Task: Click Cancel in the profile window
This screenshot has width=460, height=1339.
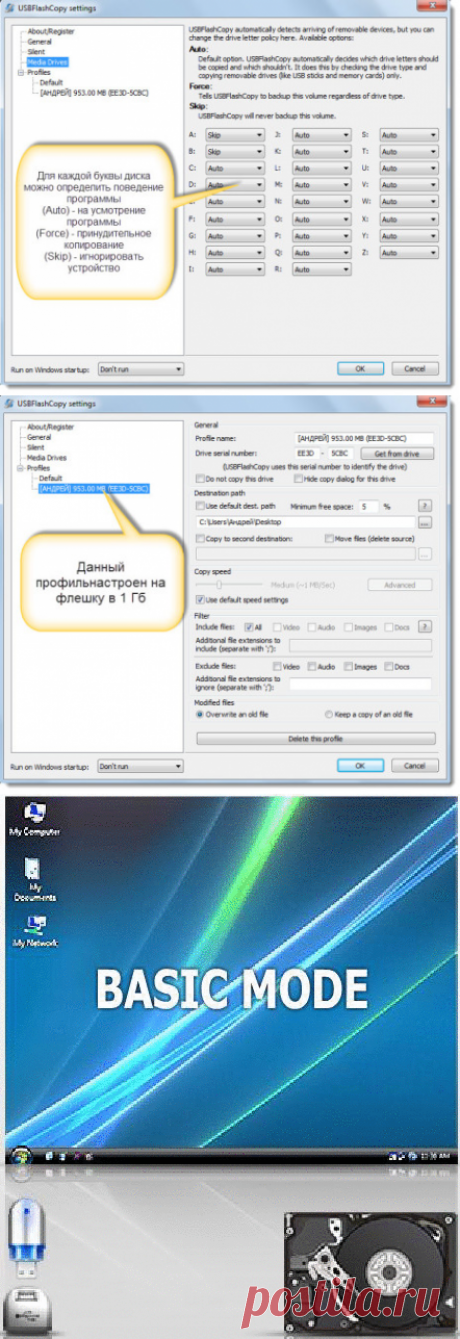Action: click(415, 766)
